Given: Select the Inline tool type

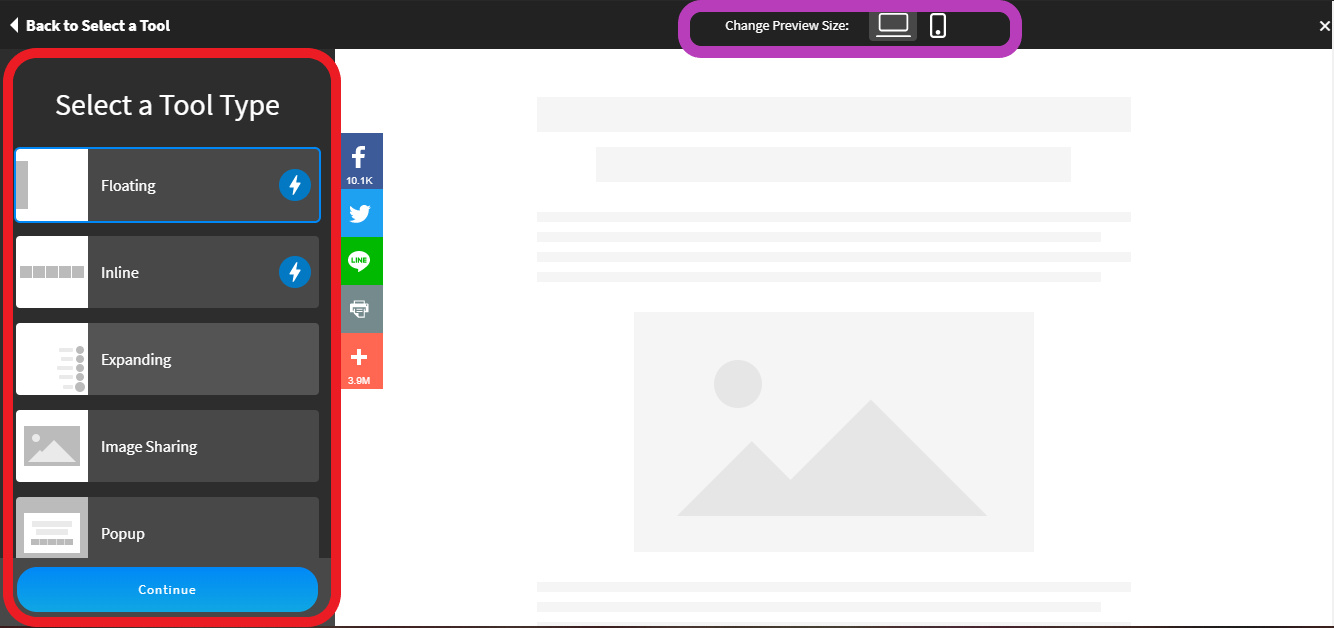Looking at the screenshot, I should (168, 272).
